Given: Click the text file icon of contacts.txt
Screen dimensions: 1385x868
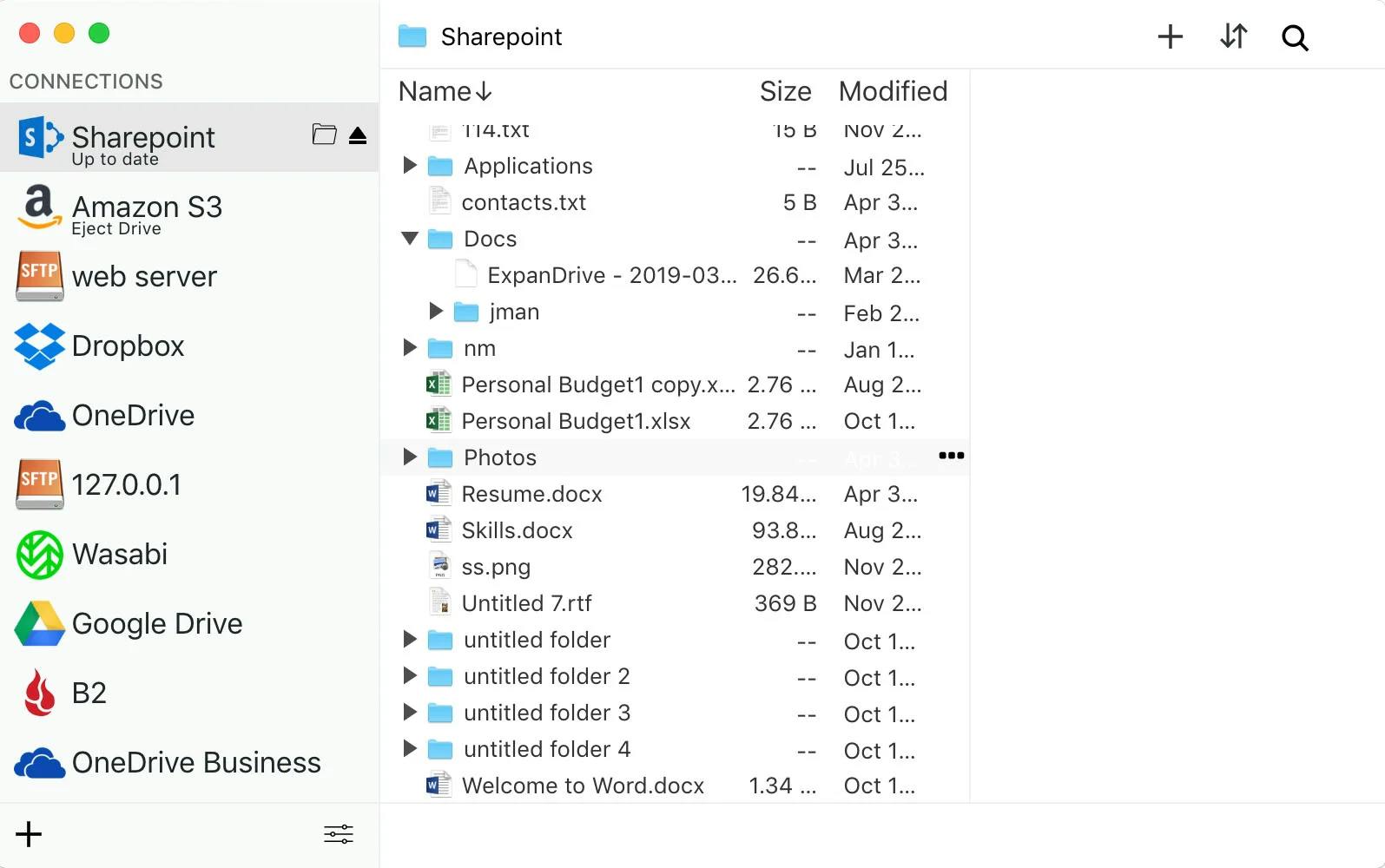Looking at the screenshot, I should click(440, 201).
